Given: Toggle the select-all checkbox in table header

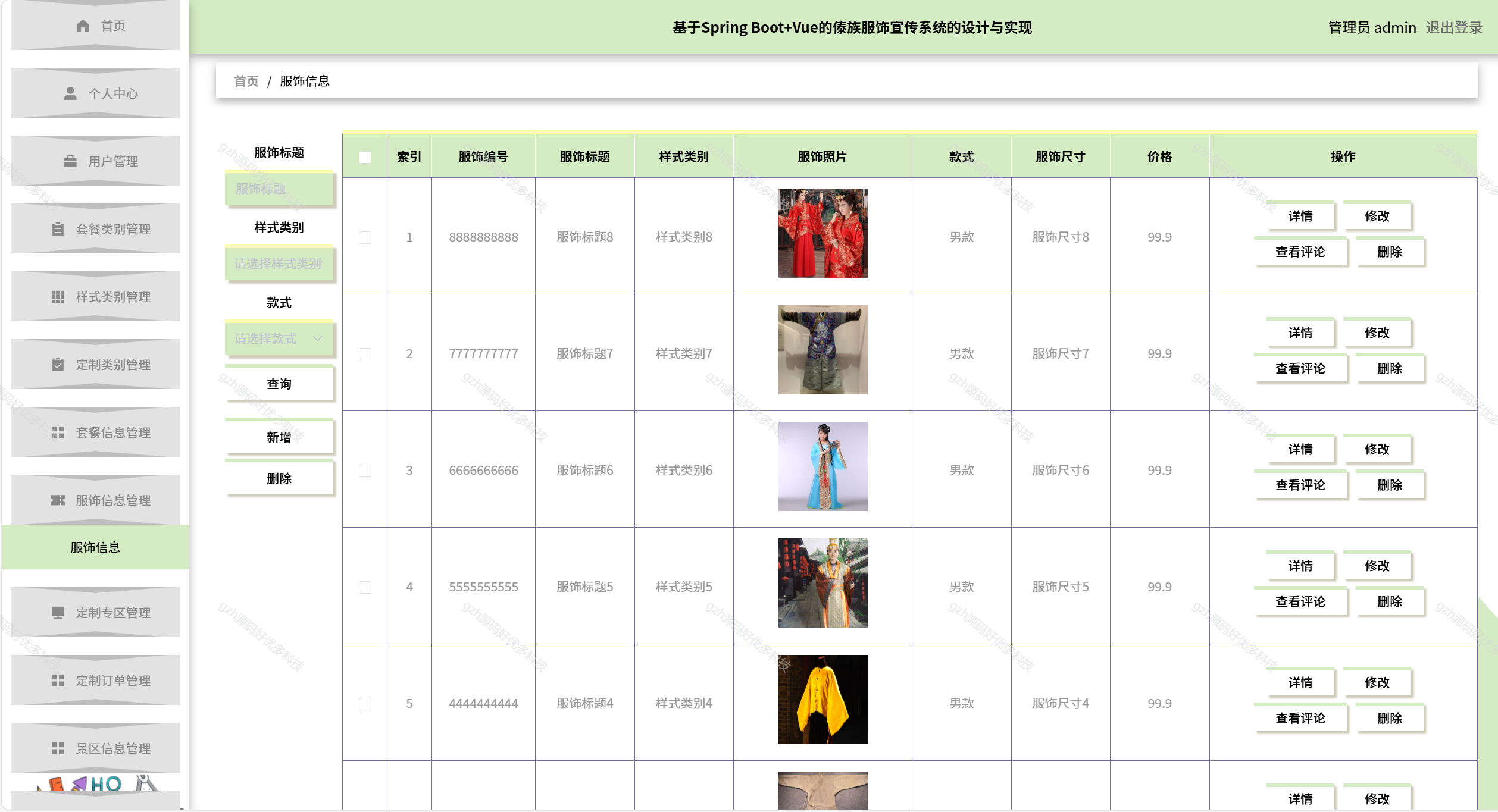Looking at the screenshot, I should coord(365,157).
